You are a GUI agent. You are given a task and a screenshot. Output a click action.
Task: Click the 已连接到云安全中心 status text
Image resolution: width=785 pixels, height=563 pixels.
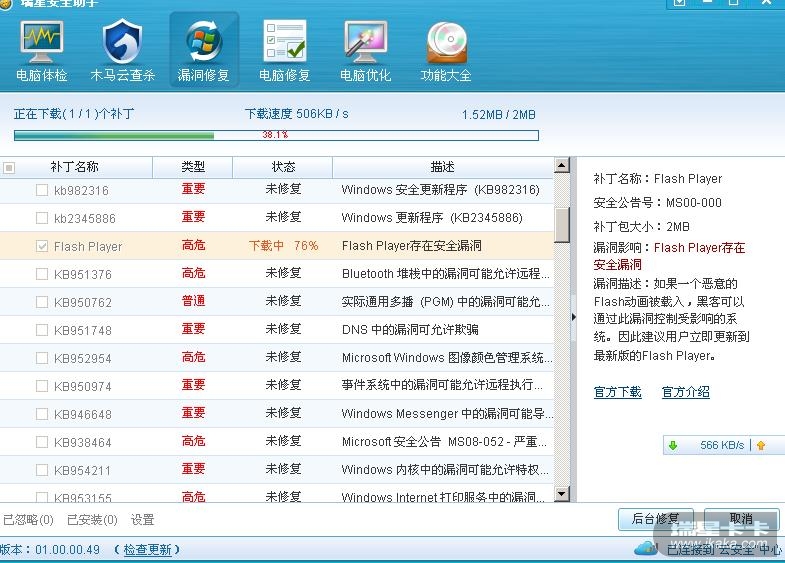point(724,549)
